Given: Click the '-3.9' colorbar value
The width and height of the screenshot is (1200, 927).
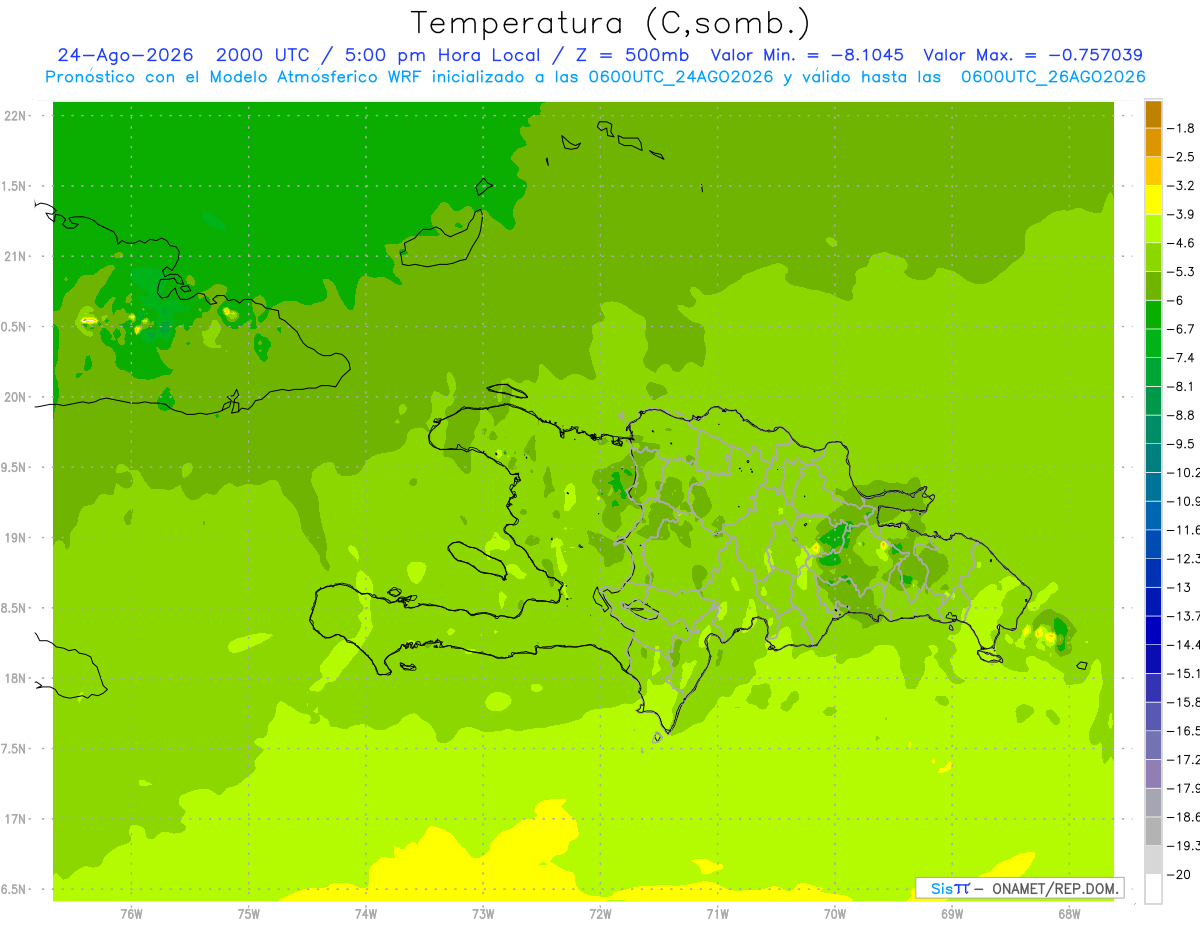Looking at the screenshot, I should point(1181,214).
